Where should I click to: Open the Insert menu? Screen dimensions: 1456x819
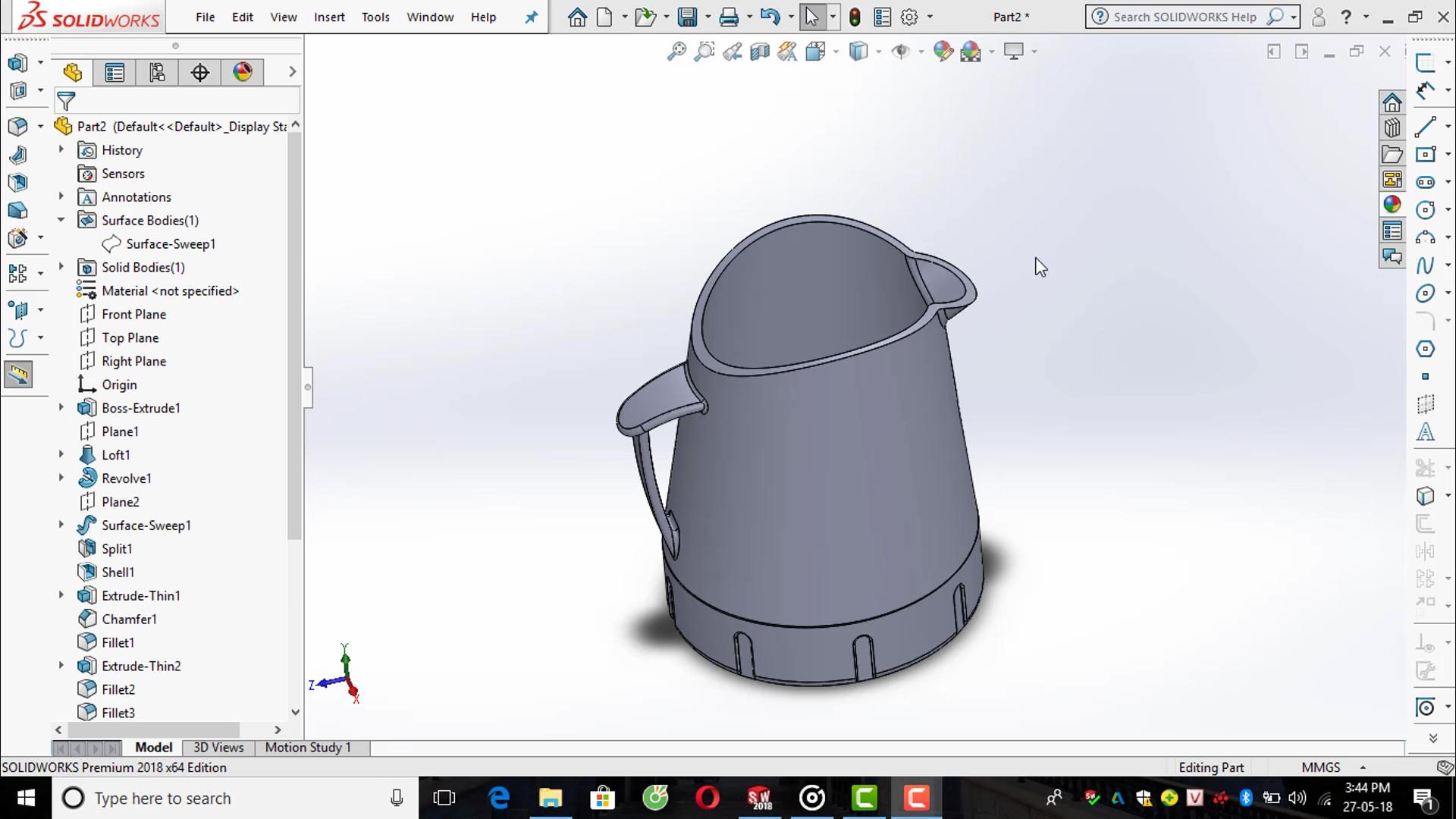[x=329, y=17]
